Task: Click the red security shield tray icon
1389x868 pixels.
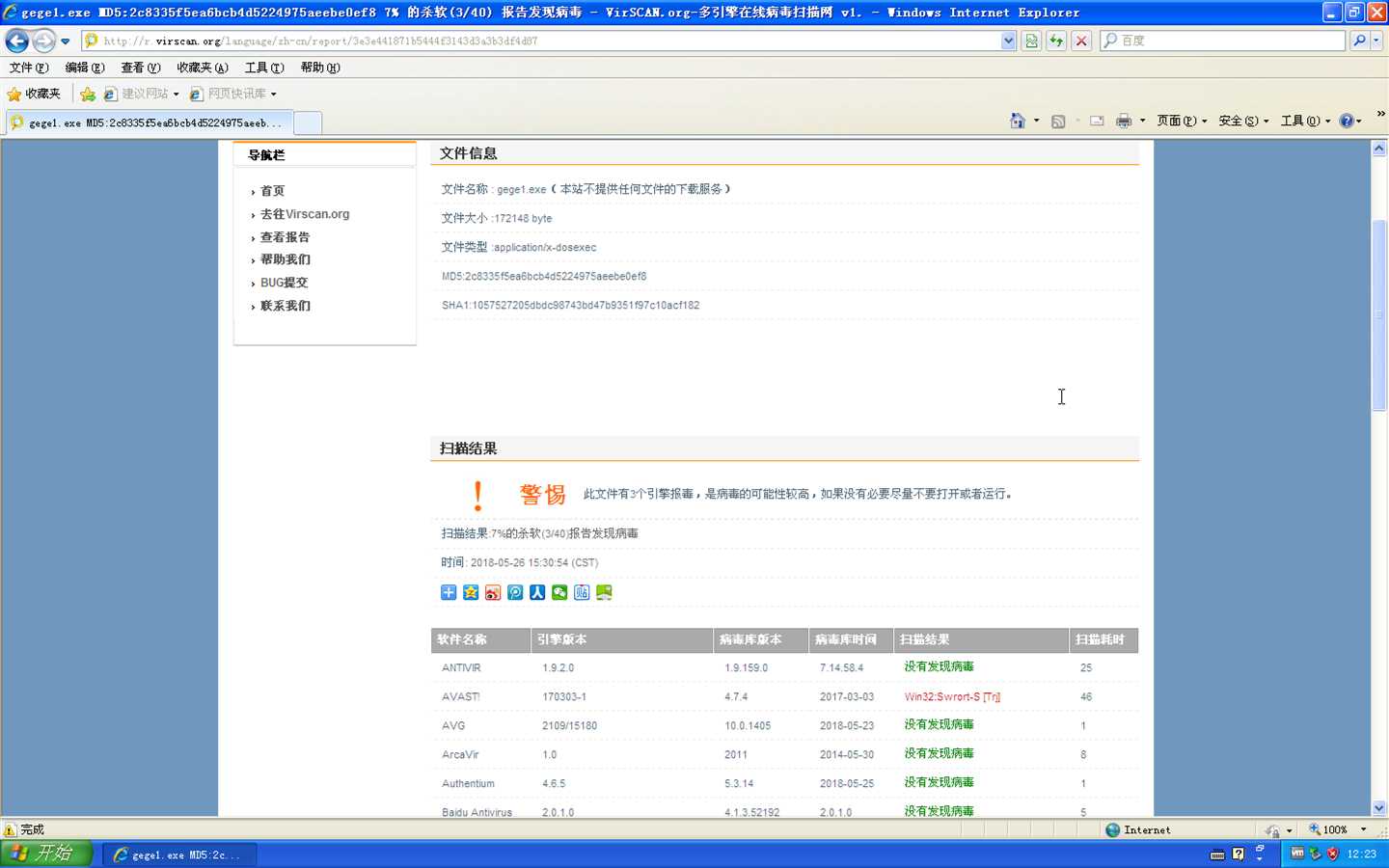Action: pyautogui.click(x=1332, y=854)
